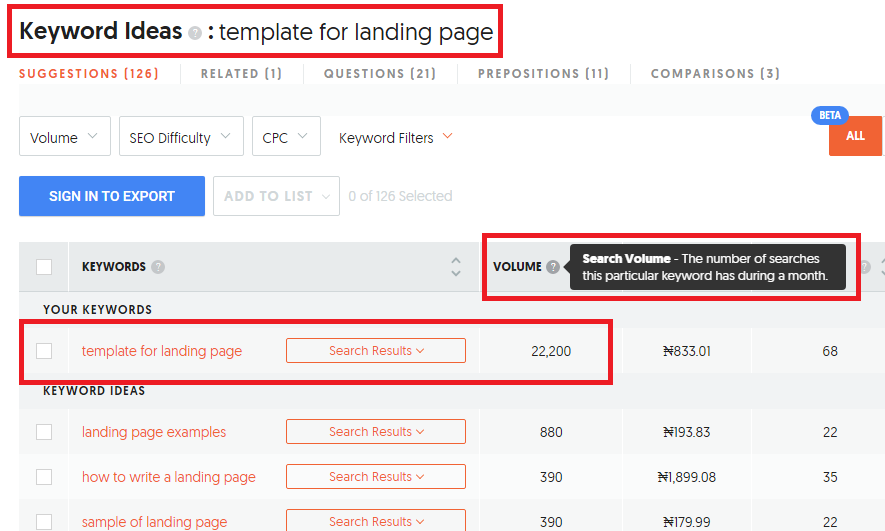This screenshot has width=885, height=531.
Task: Check the 'landing page examples' row checkbox
Action: pos(44,432)
